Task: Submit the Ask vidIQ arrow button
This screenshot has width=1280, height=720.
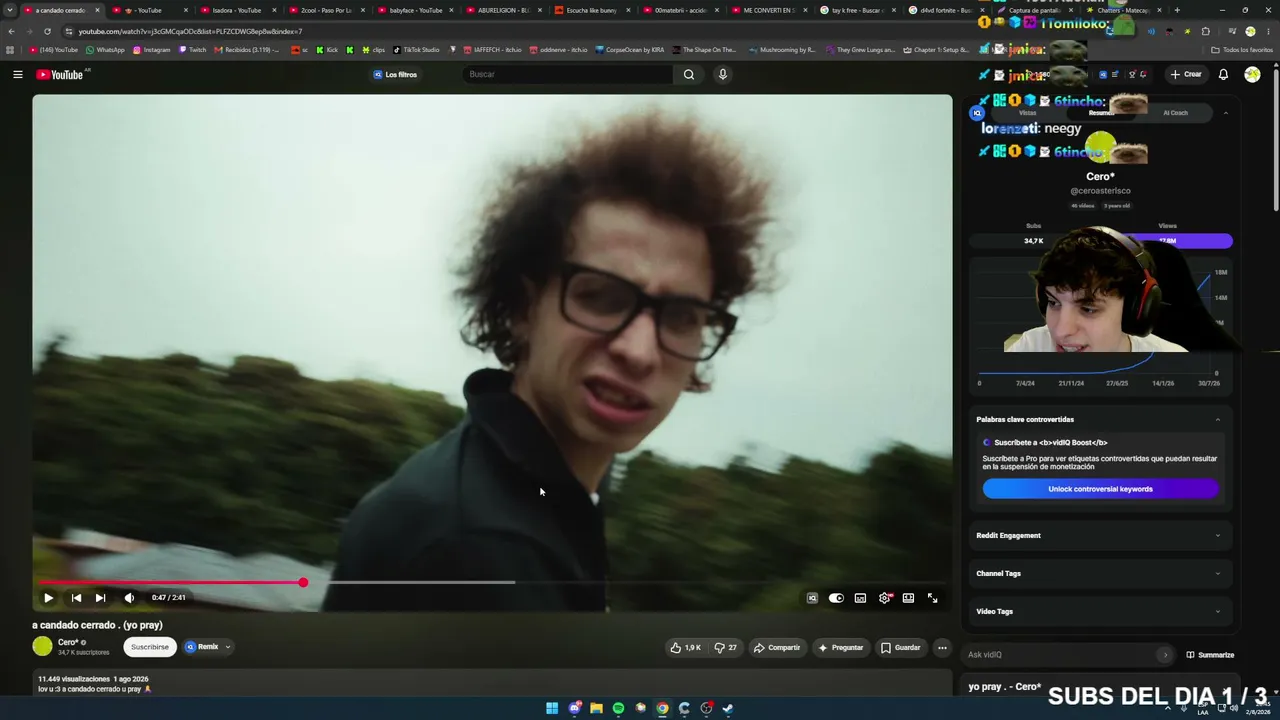Action: pos(1165,655)
